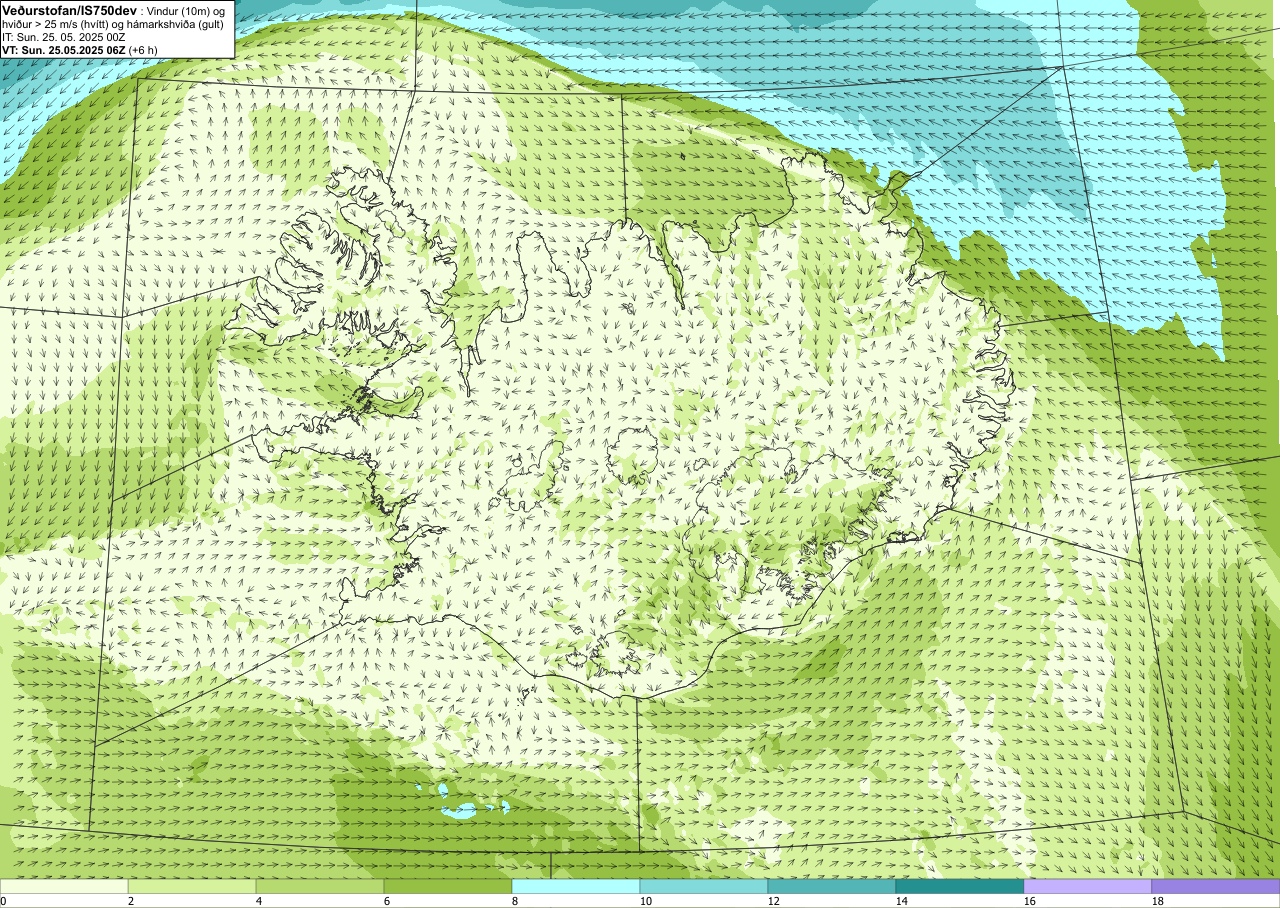
Task: Click the above-18 m/s purple legend swatch
Action: 1216,886
